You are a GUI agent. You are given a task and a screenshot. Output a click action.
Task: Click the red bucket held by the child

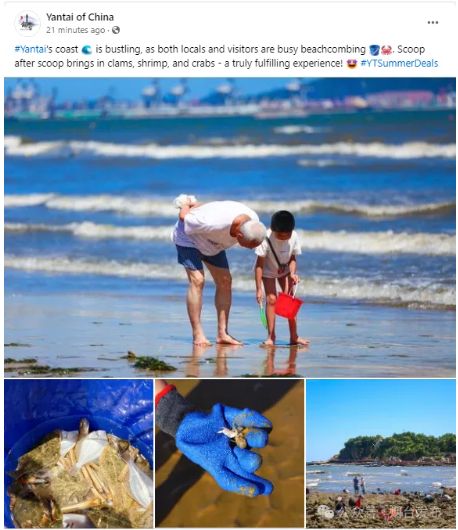coord(288,305)
